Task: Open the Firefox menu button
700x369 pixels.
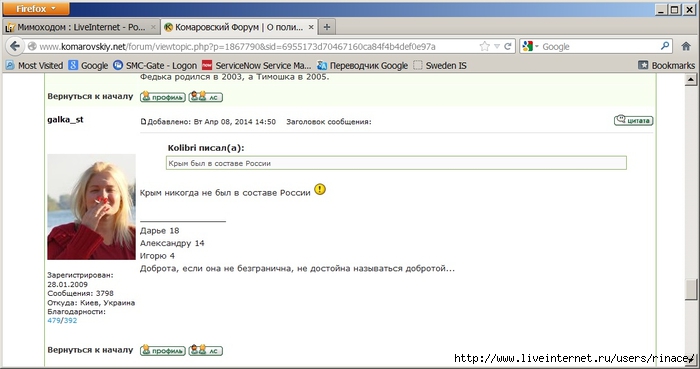Action: click(36, 8)
